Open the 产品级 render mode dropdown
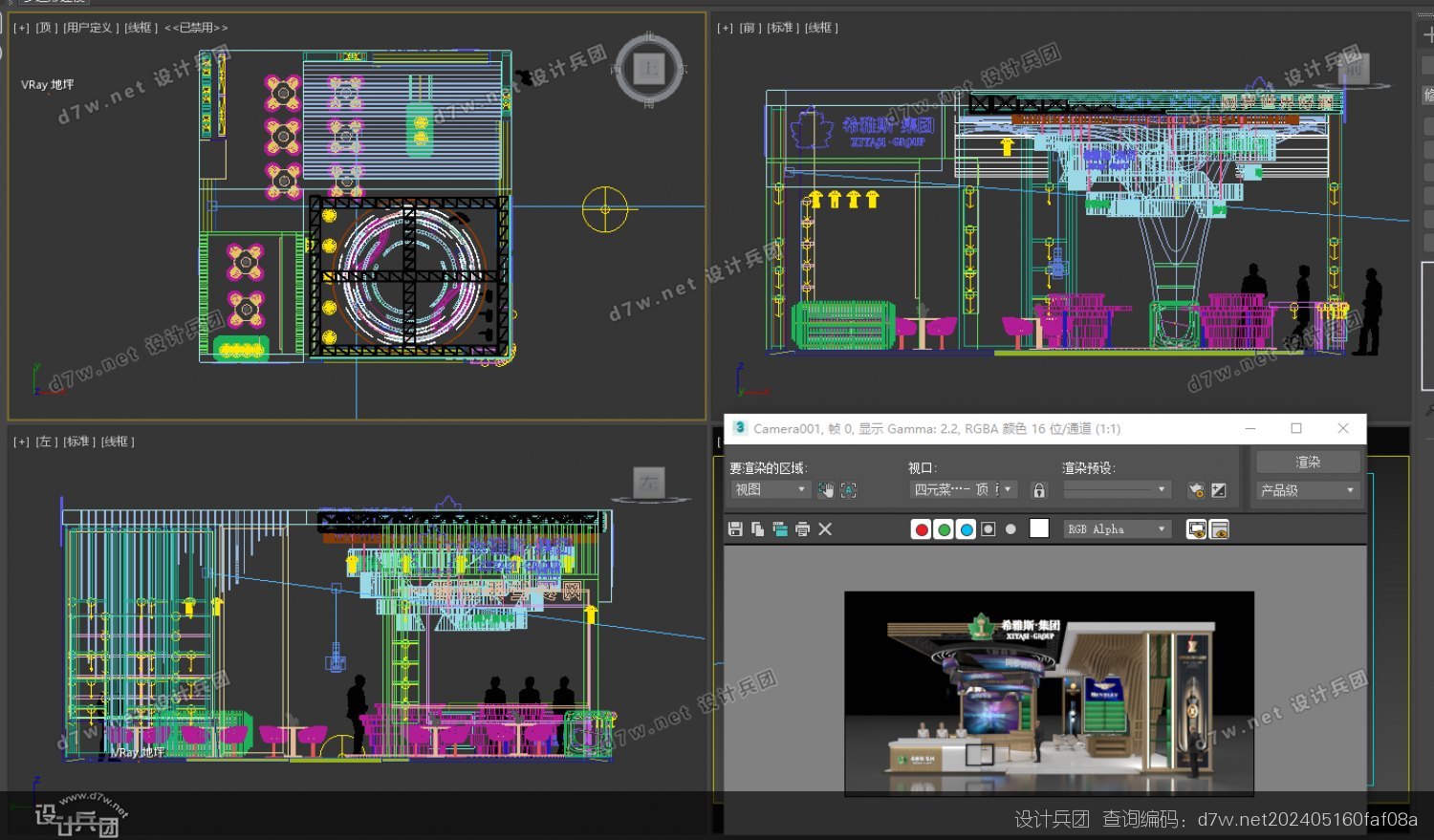Screen dimensions: 1434x840 tap(1307, 490)
